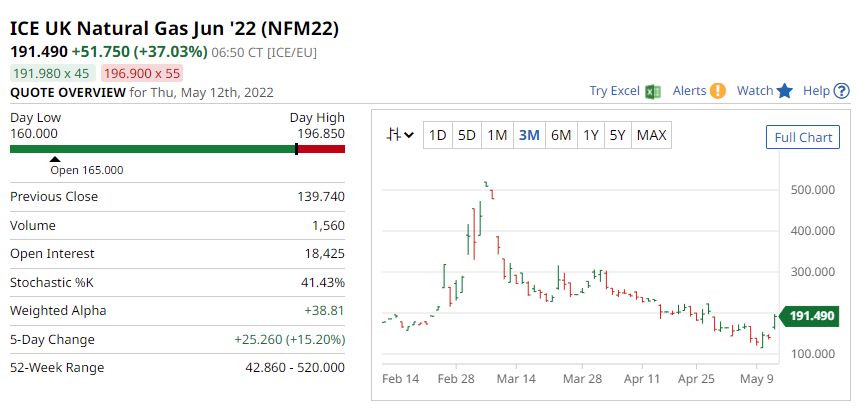
Task: Switch chart to 1D range
Action: point(437,135)
